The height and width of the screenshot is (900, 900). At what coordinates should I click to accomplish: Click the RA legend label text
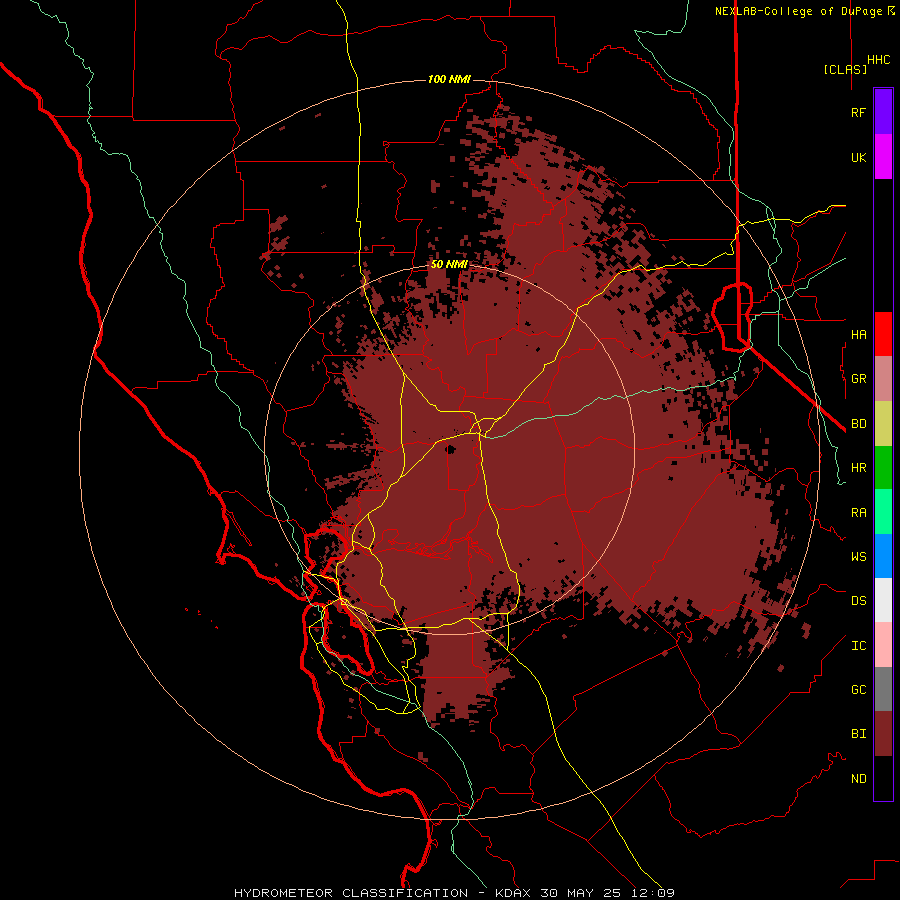click(859, 513)
